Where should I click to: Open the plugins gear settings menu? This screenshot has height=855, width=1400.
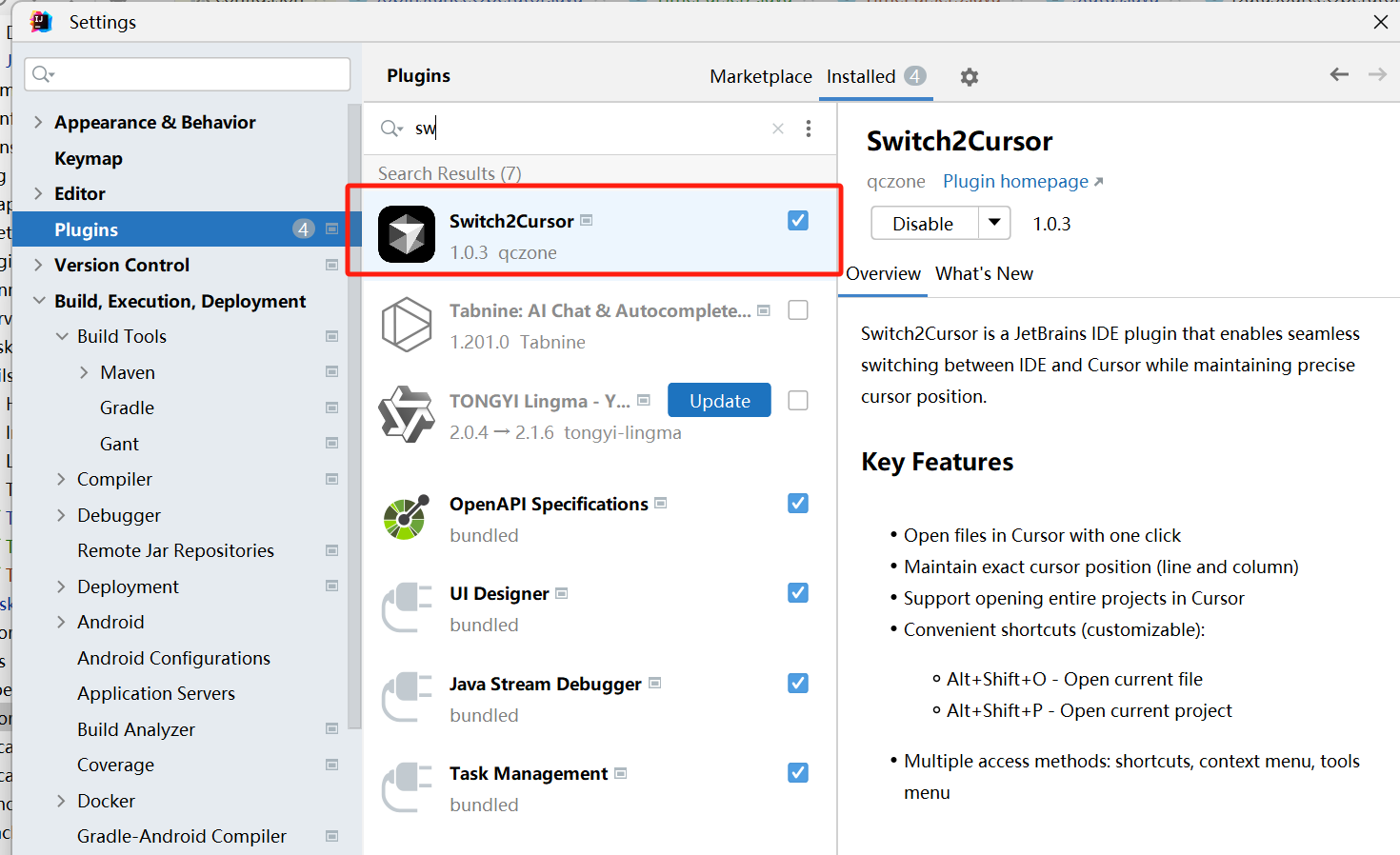pos(970,77)
